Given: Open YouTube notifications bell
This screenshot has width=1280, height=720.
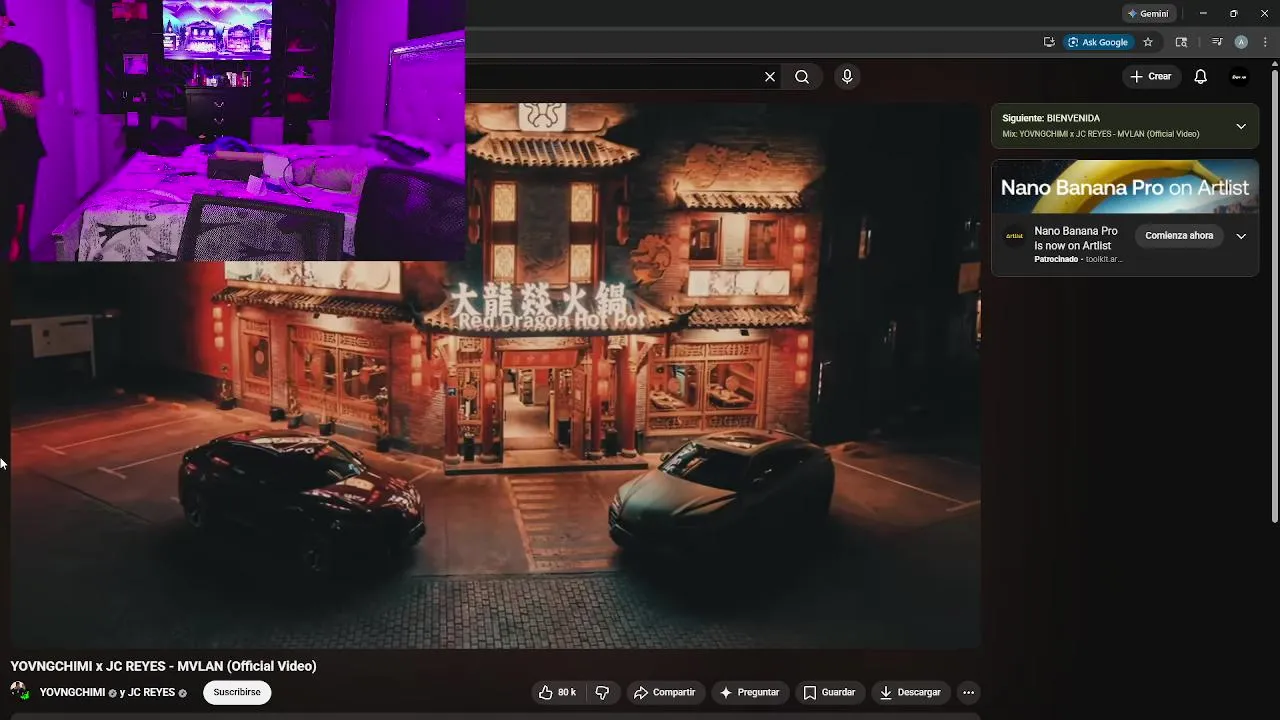Looking at the screenshot, I should [x=1201, y=77].
